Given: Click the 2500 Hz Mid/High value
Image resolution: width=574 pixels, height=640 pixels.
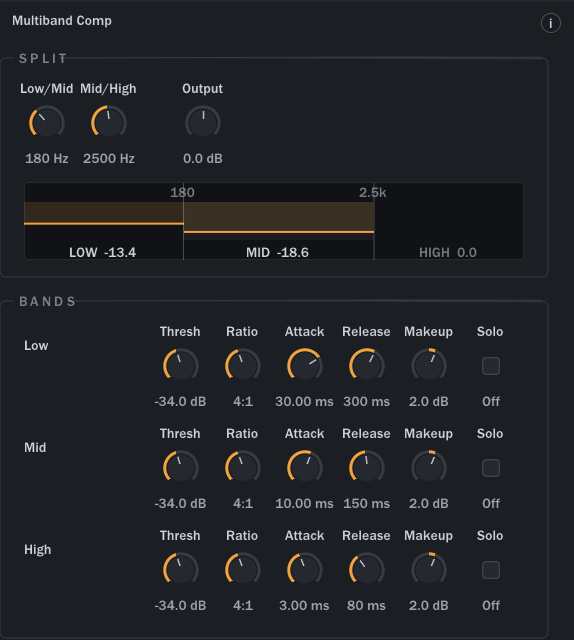Looking at the screenshot, I should [109, 158].
